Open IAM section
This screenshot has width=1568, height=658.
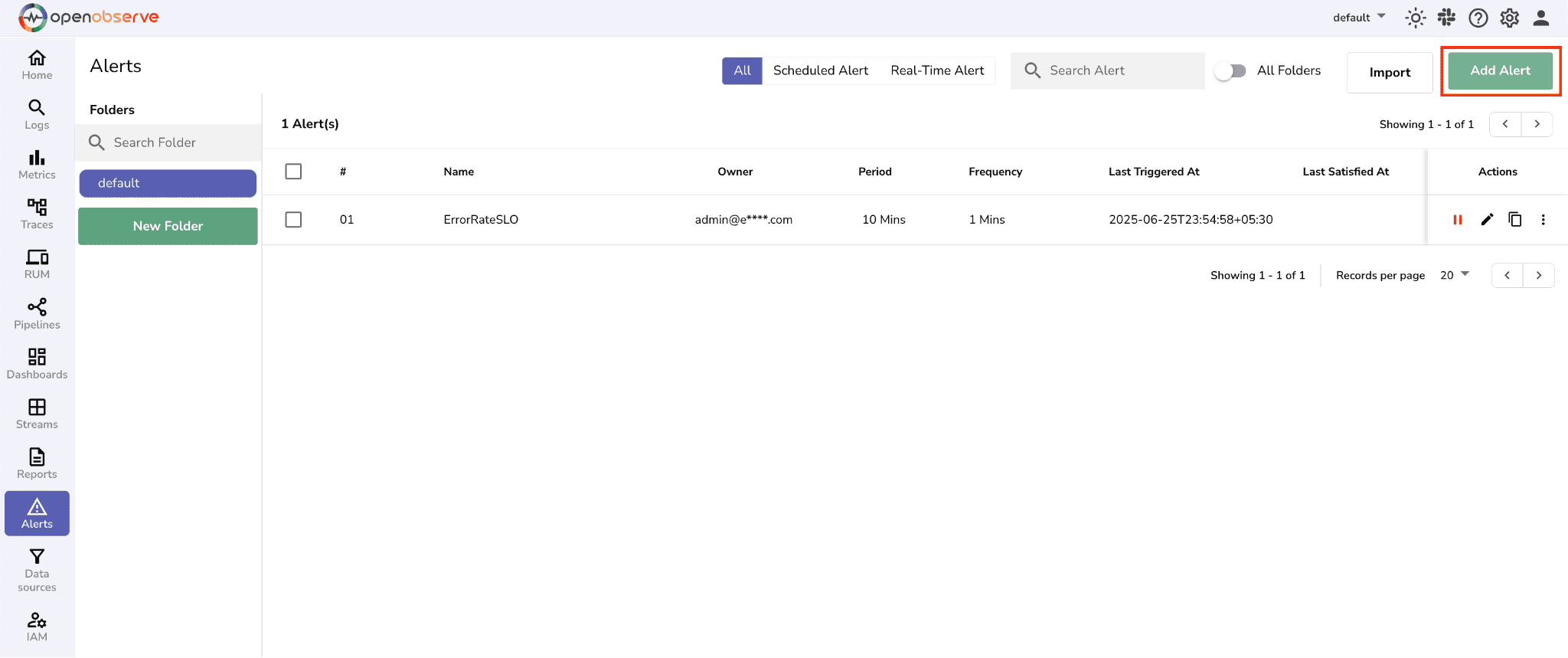tap(37, 627)
